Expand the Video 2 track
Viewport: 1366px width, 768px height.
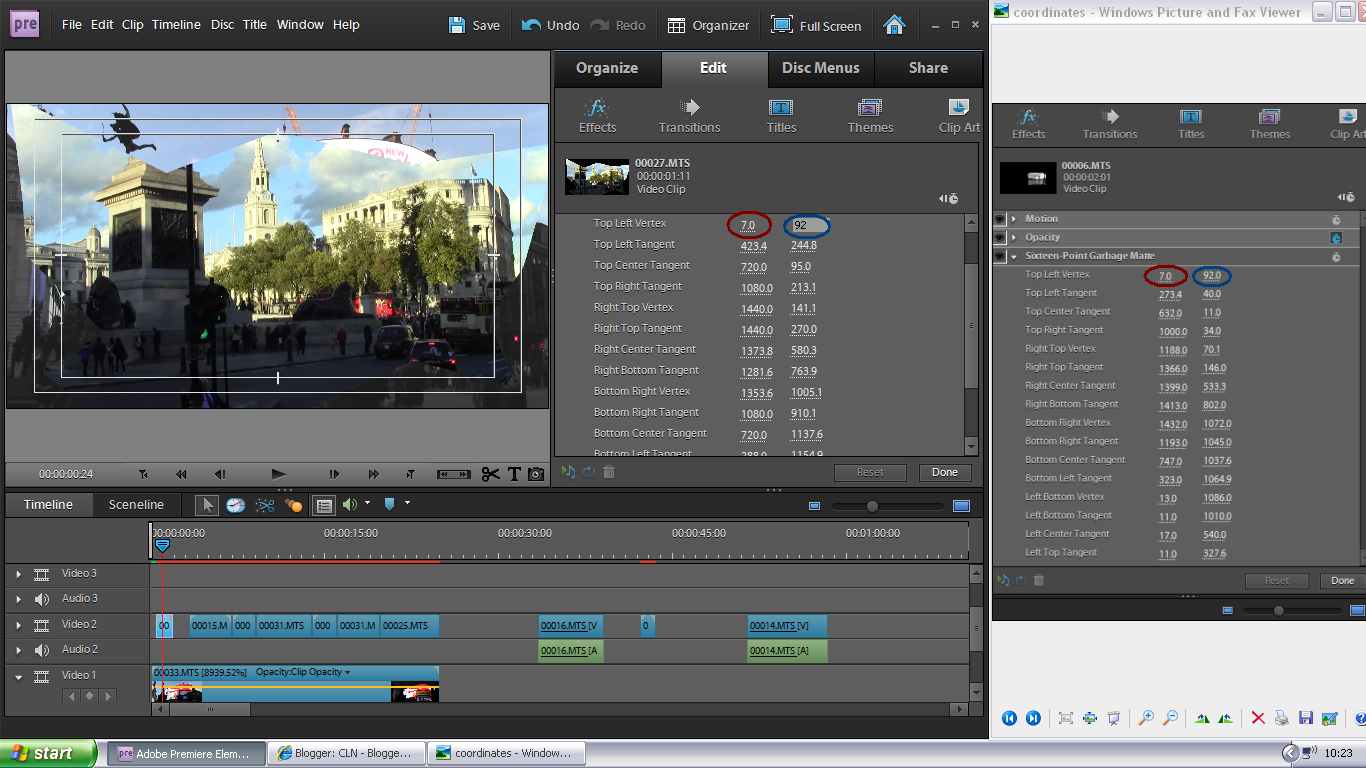18,625
